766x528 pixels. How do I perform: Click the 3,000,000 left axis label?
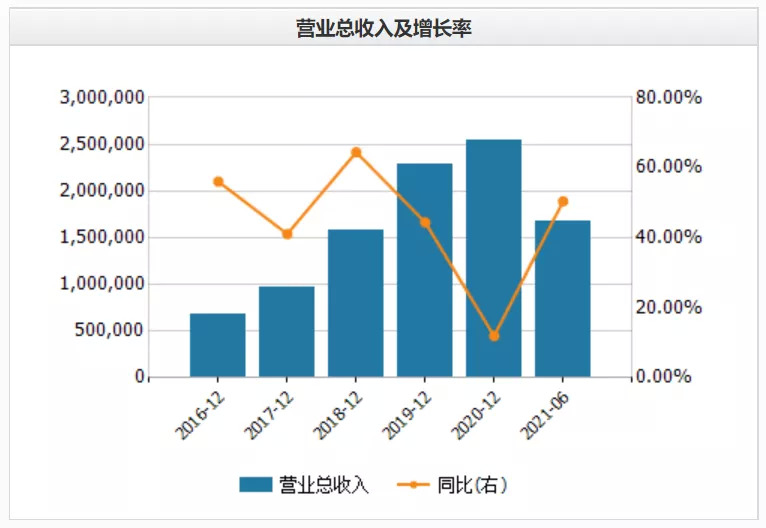pos(103,97)
